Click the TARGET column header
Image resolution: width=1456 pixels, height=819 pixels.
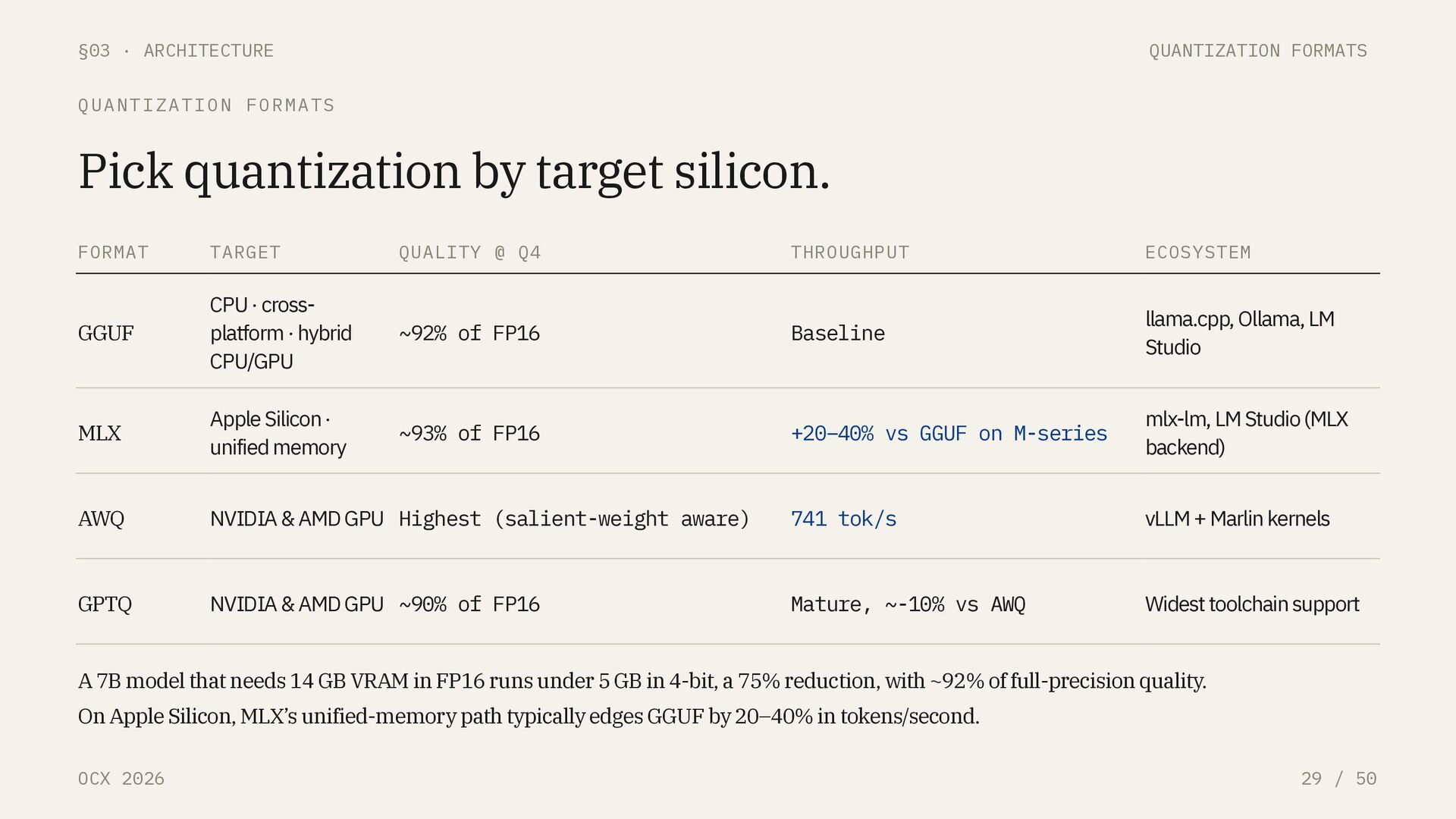[x=245, y=253]
